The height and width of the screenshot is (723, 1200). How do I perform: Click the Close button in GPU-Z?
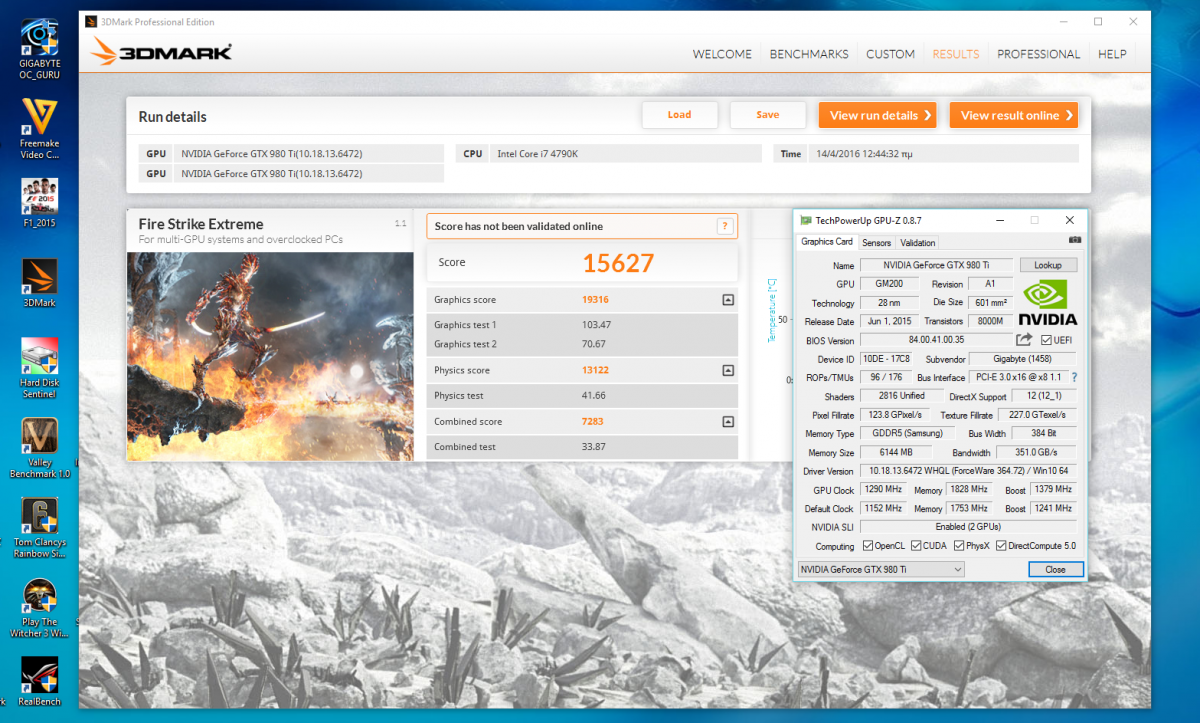(x=1055, y=569)
